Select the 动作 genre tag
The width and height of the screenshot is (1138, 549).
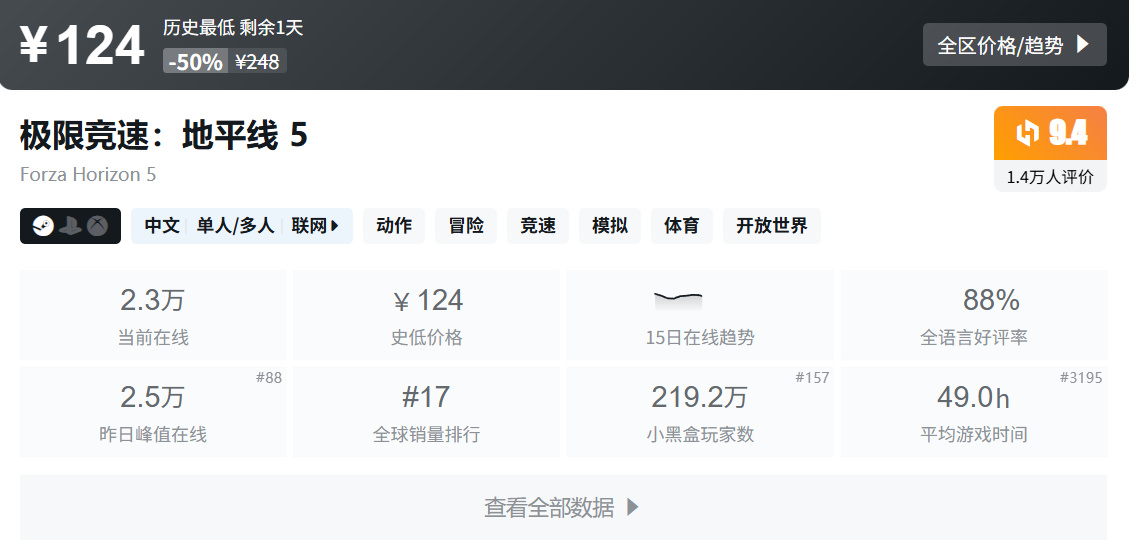(394, 226)
